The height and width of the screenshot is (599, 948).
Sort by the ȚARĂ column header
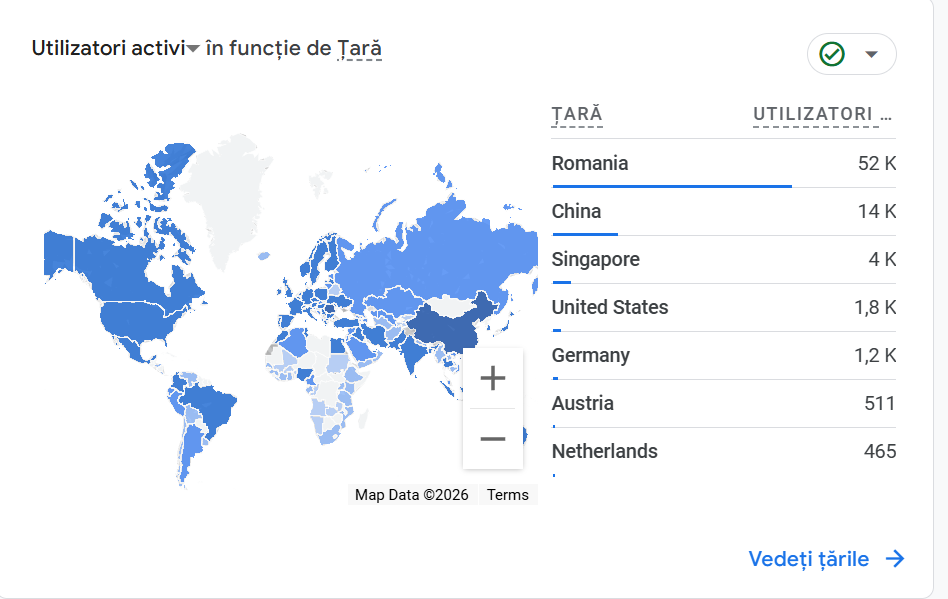click(577, 115)
